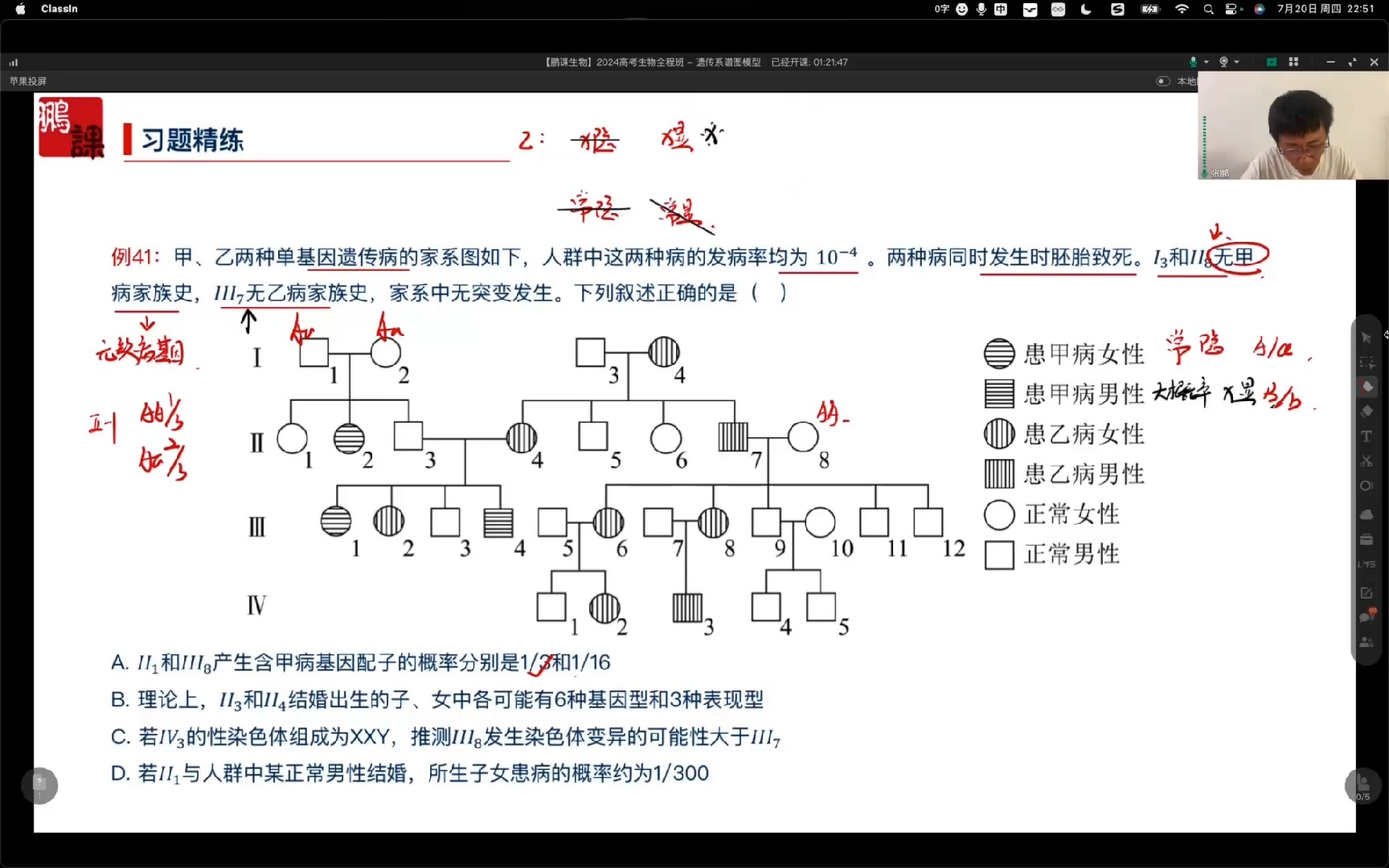Viewport: 1389px width, 868px height.
Task: Open the ClassIn menu in menu bar
Action: tap(59, 9)
